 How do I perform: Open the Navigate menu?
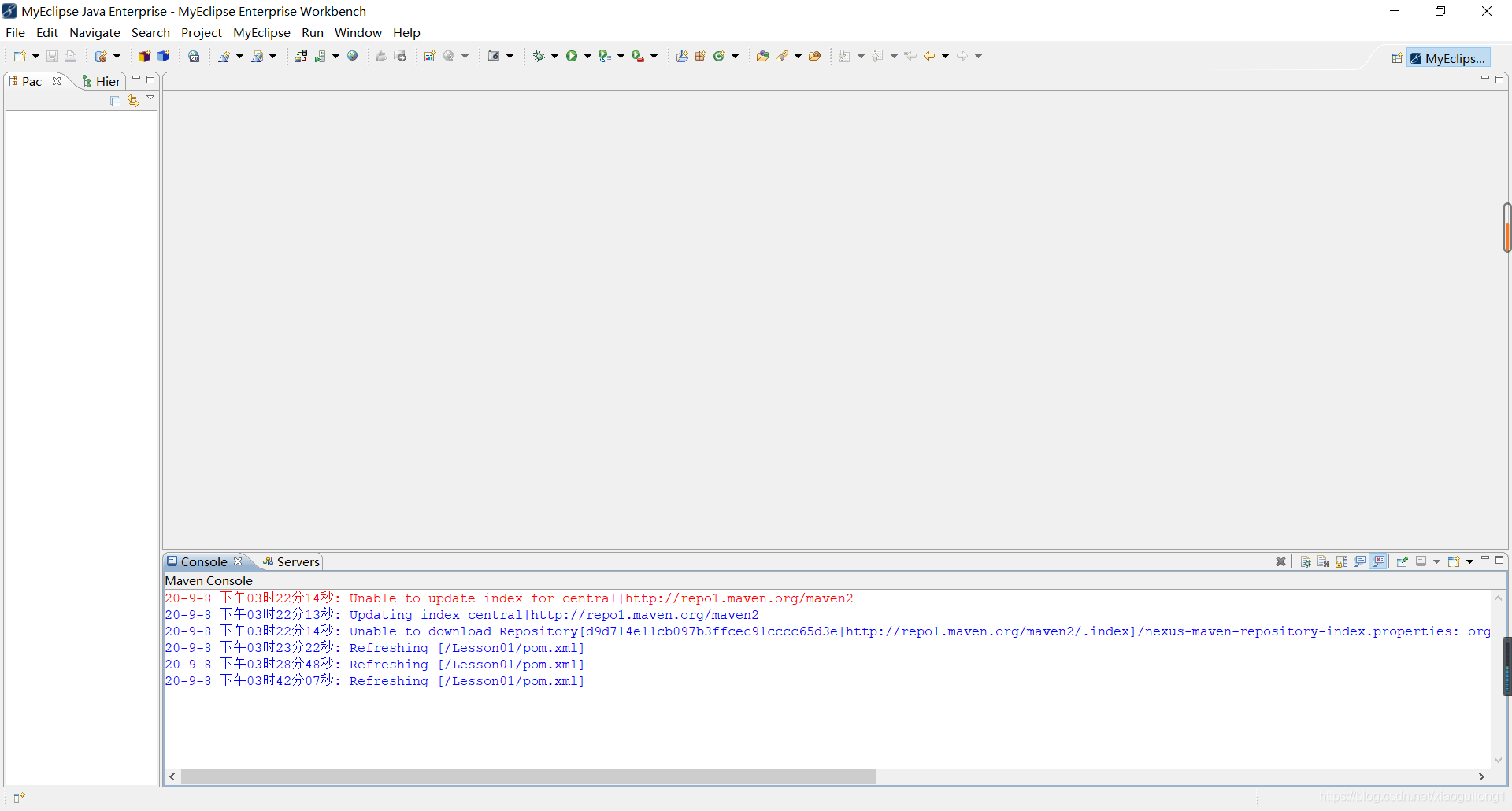[x=94, y=32]
